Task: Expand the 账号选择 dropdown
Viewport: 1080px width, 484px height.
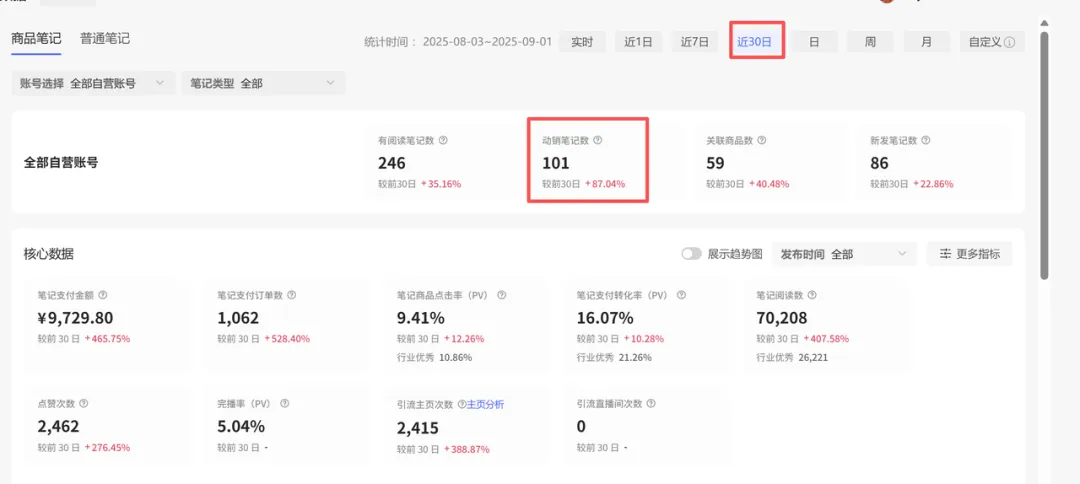Action: 94,84
